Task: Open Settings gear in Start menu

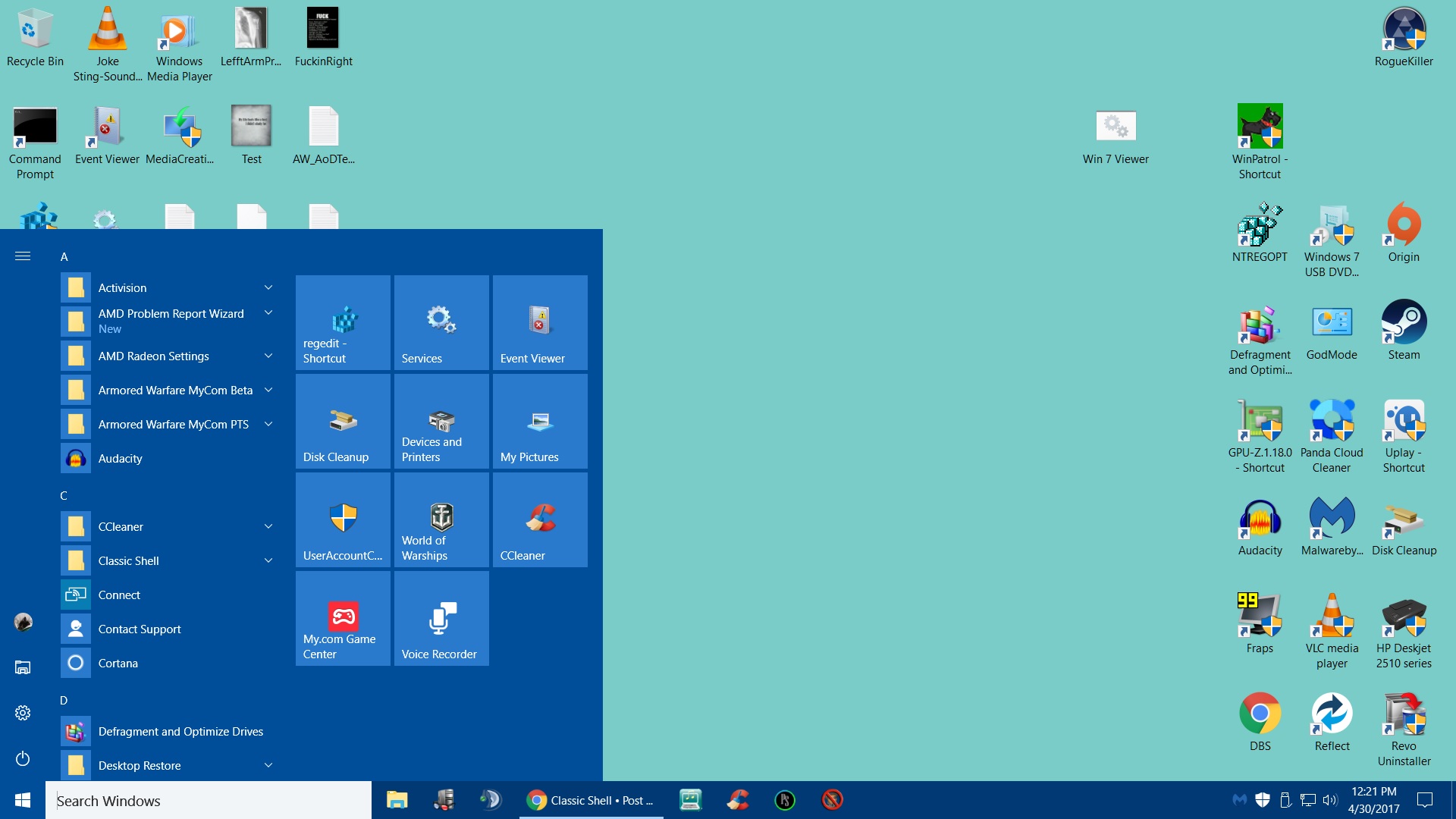Action: (23, 713)
